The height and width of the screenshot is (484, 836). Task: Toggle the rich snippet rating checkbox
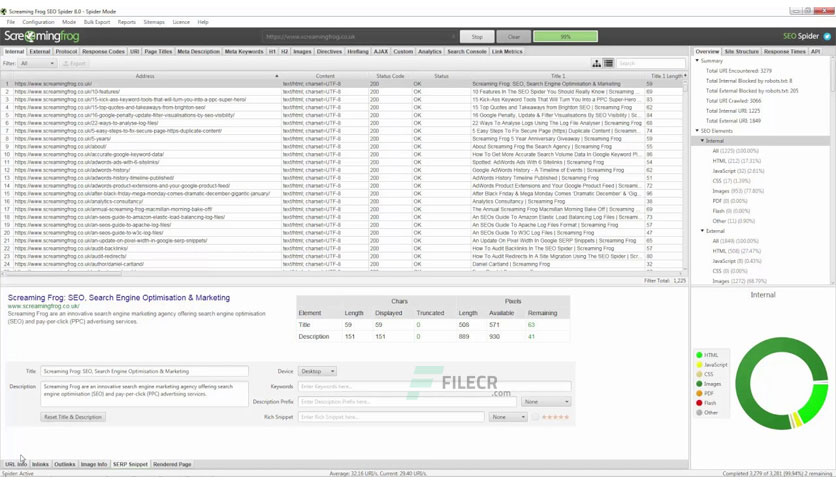535,417
